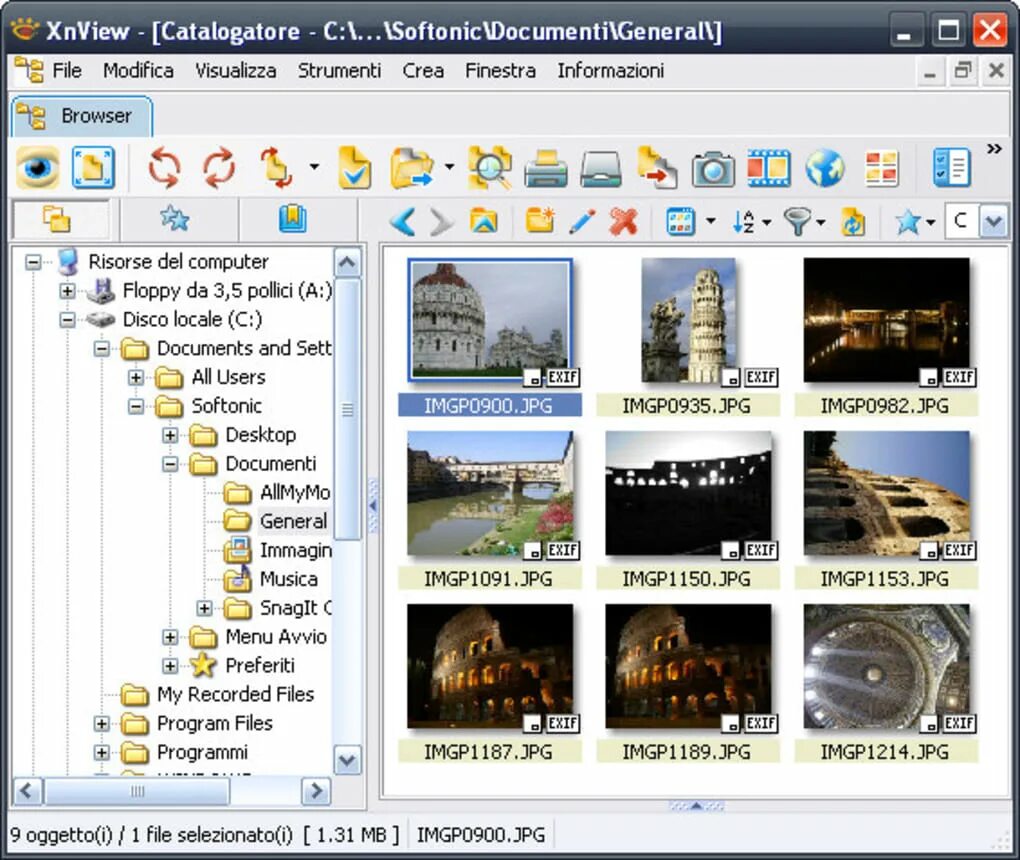Click the rename pencil icon
The height and width of the screenshot is (860, 1020).
(x=582, y=222)
